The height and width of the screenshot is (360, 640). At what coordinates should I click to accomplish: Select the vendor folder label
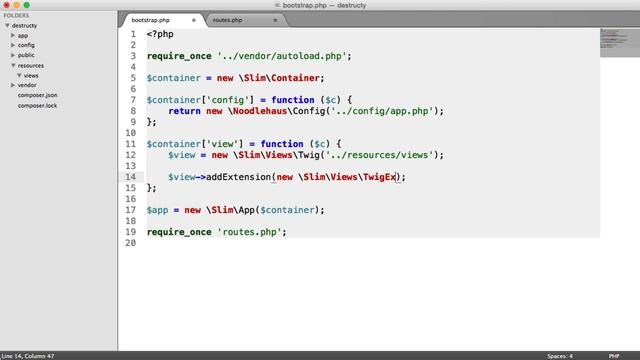click(x=27, y=85)
